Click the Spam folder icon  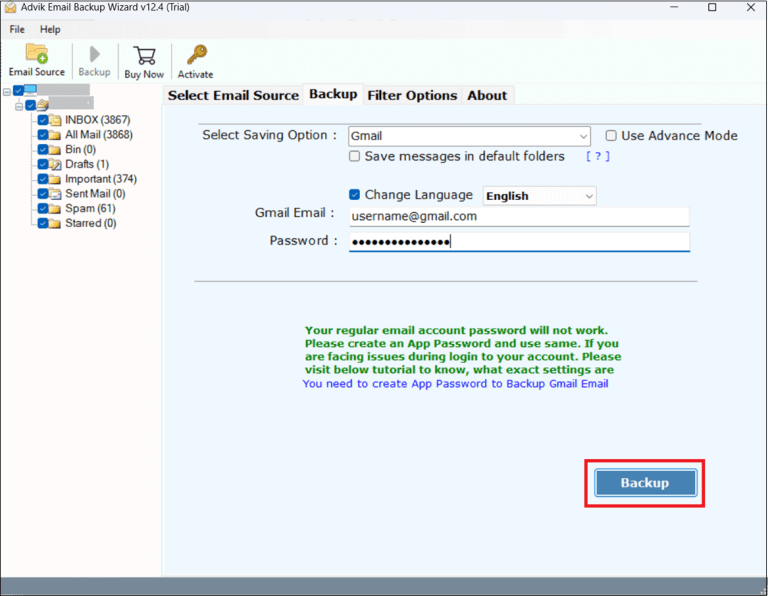55,208
